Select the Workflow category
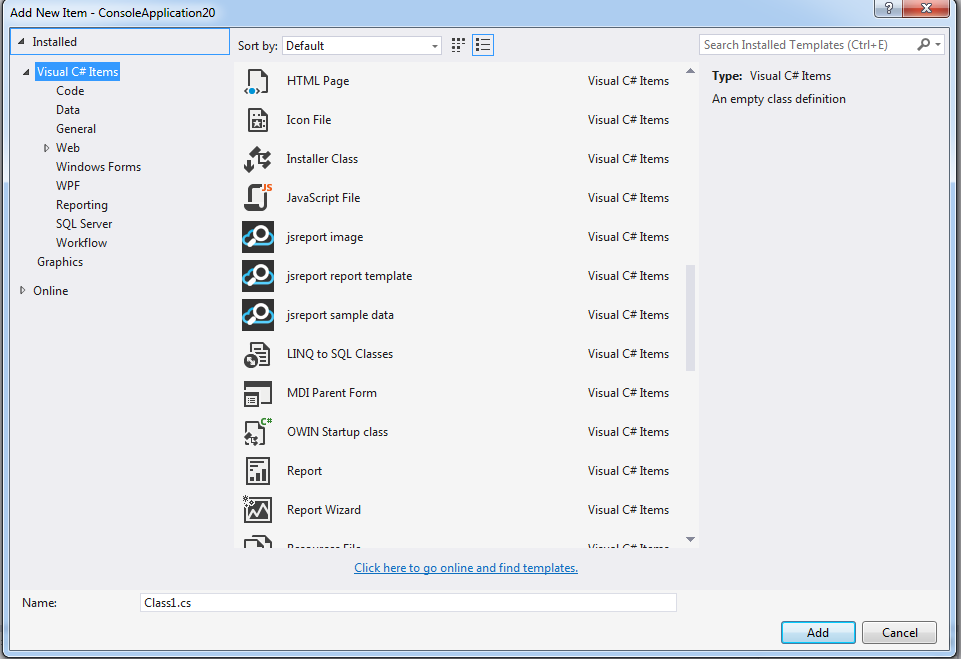The width and height of the screenshot is (961, 659). pyautogui.click(x=82, y=243)
